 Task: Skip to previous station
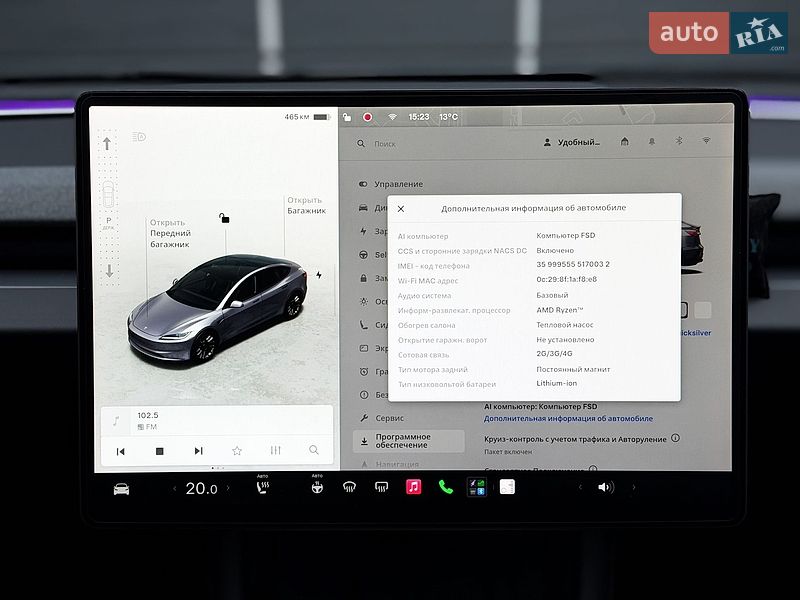pyautogui.click(x=120, y=452)
